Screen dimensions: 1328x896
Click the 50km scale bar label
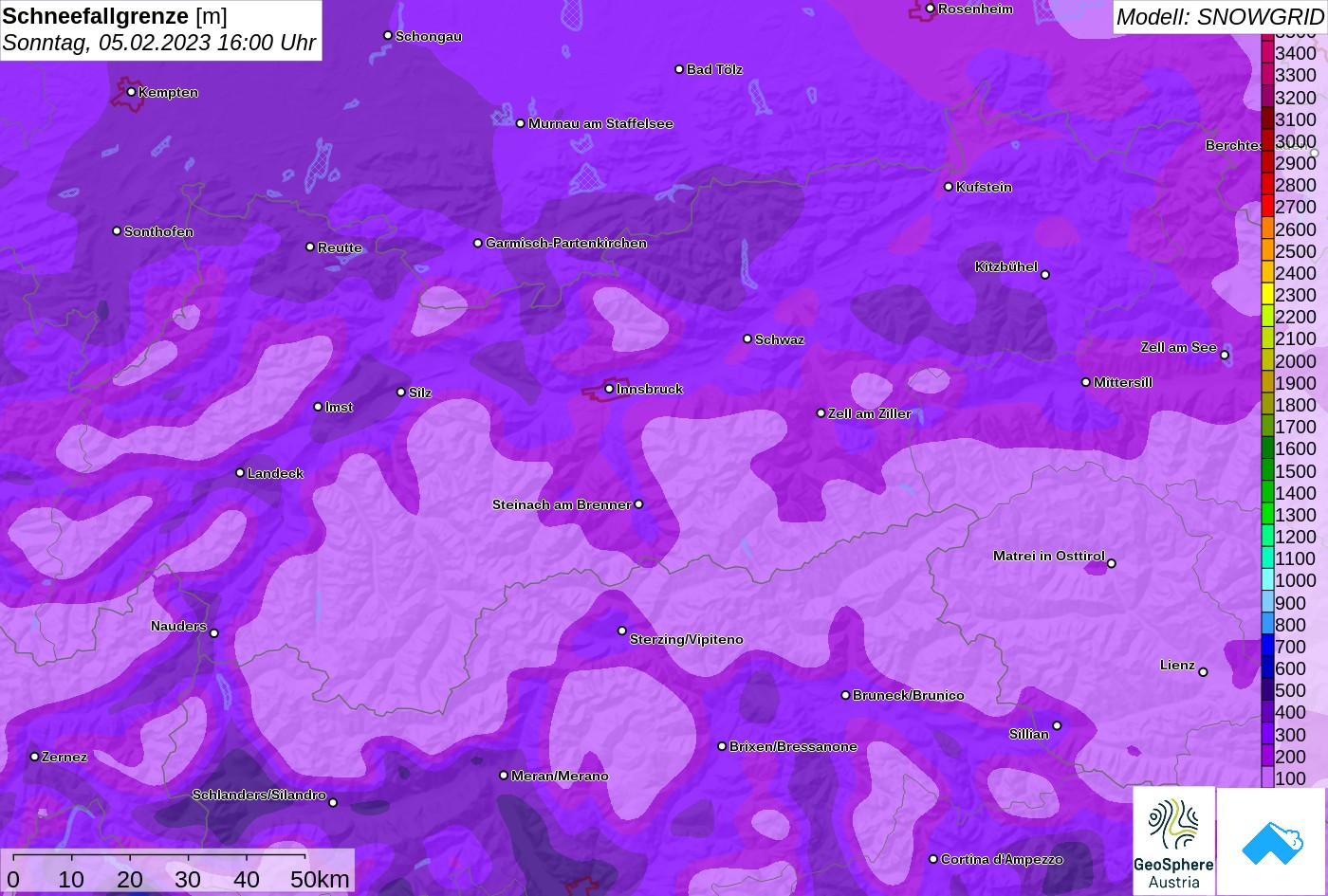pos(320,880)
